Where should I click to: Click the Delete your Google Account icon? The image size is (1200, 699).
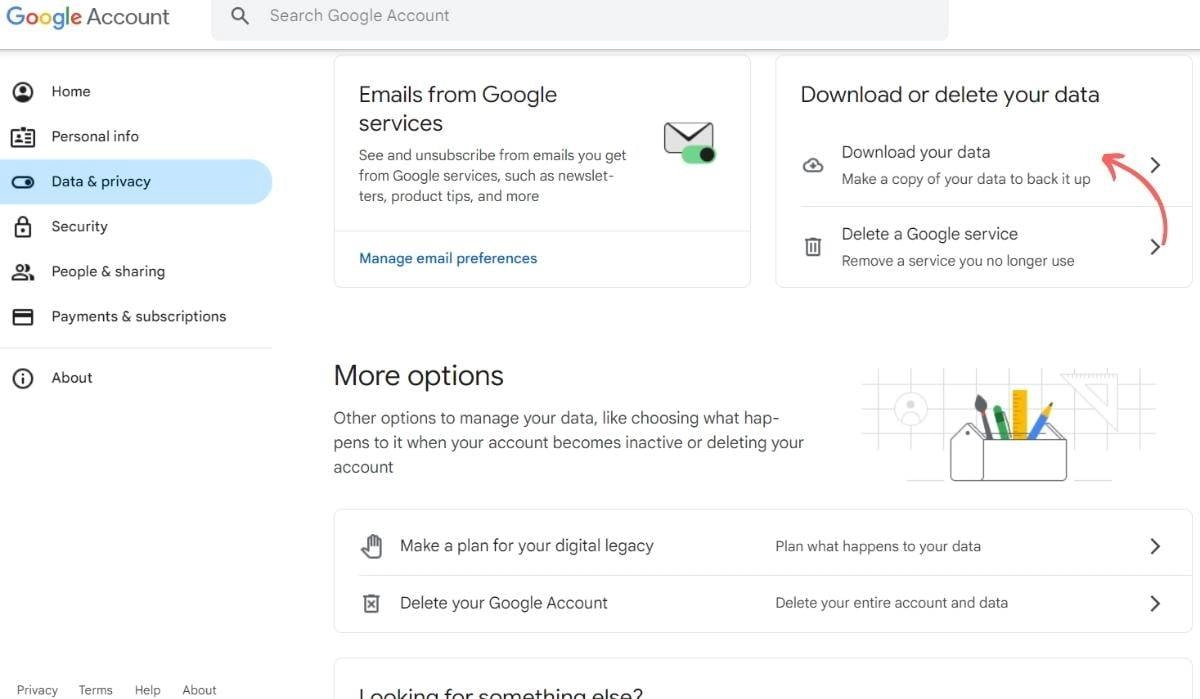371,602
